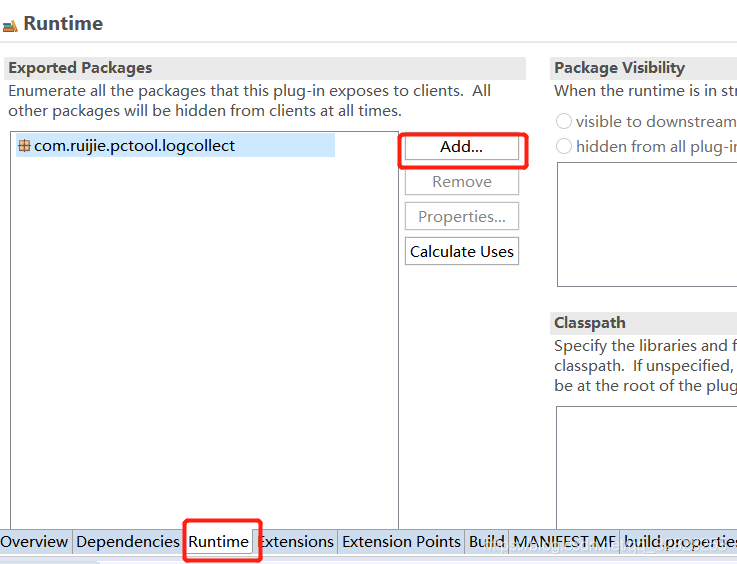Click inside the Classpath libraries list box
This screenshot has height=564, width=737.
(x=647, y=468)
